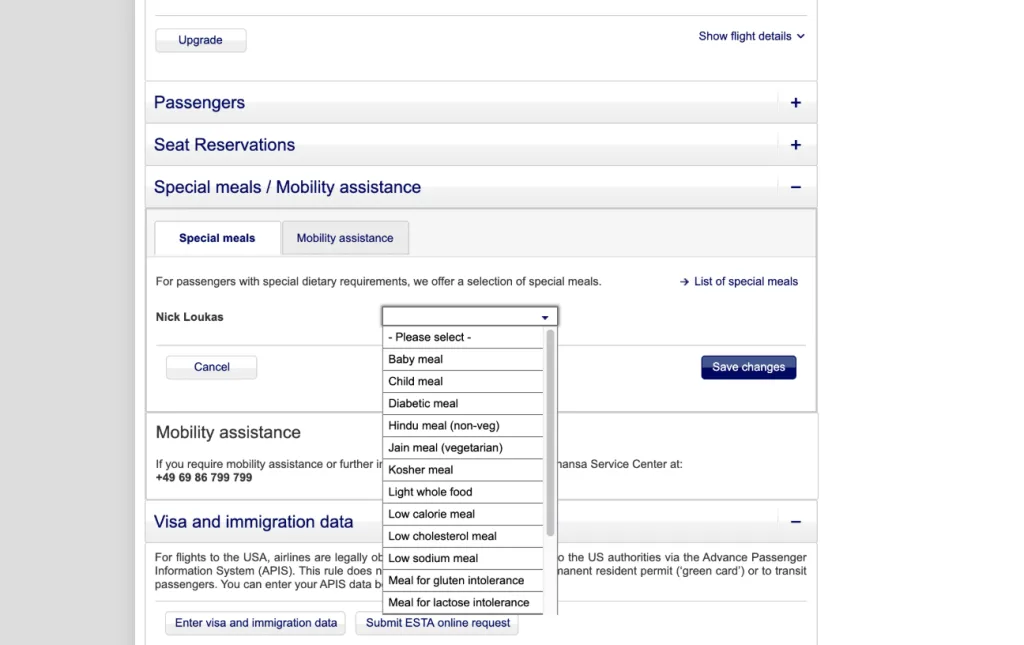Choose Baby meal from the list
Image resolution: width=1024 pixels, height=645 pixels.
tap(463, 360)
